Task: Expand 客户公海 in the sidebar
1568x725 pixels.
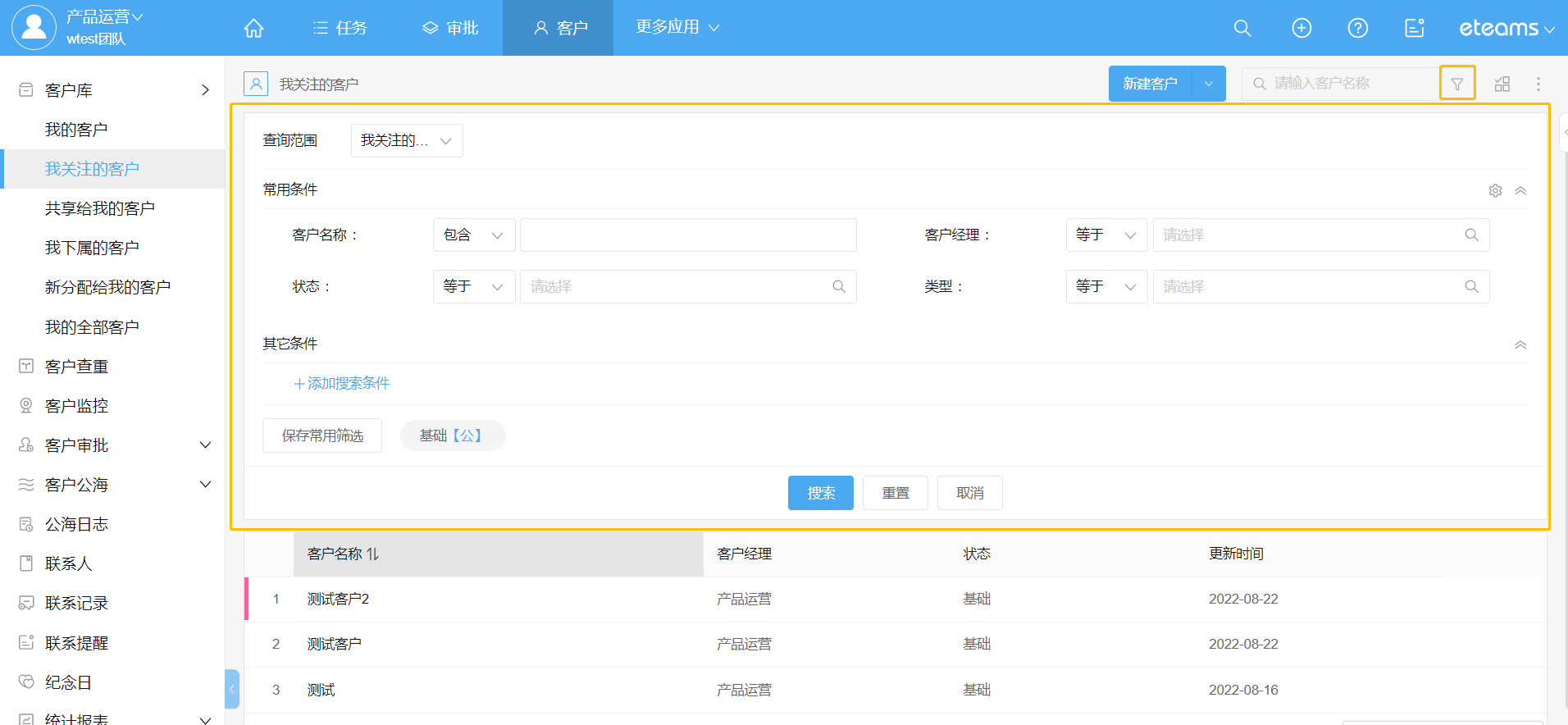Action: [205, 485]
